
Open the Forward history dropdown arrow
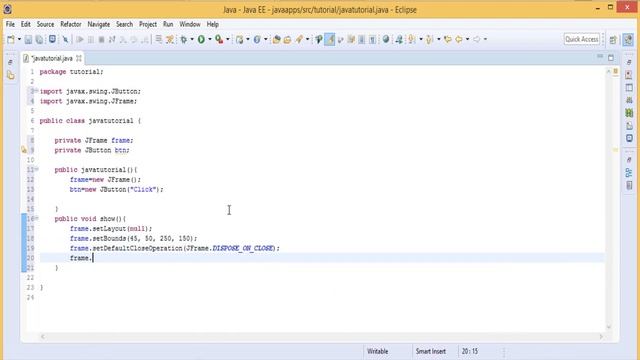point(485,39)
